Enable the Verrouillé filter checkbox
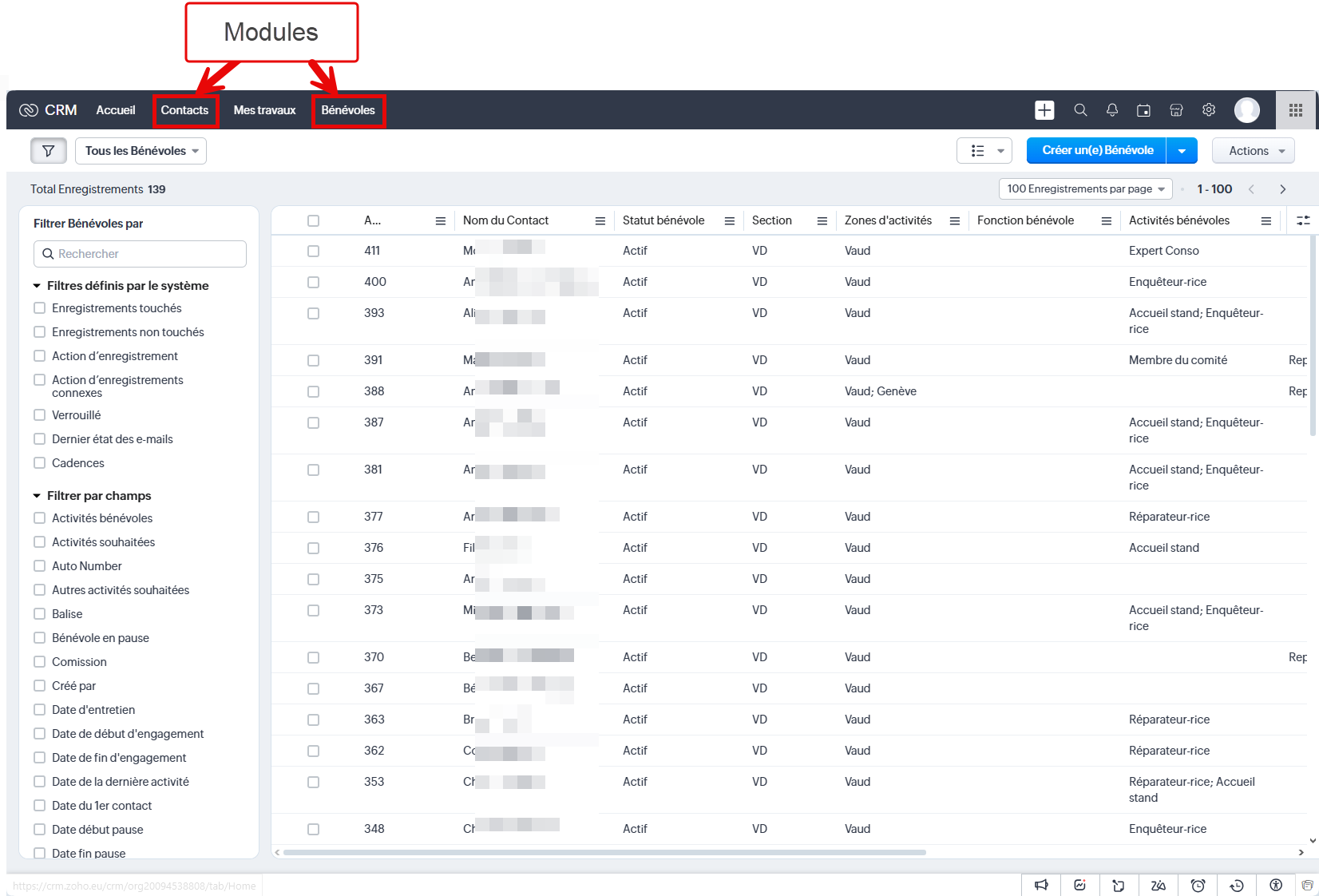This screenshot has height=896, width=1319. 40,415
